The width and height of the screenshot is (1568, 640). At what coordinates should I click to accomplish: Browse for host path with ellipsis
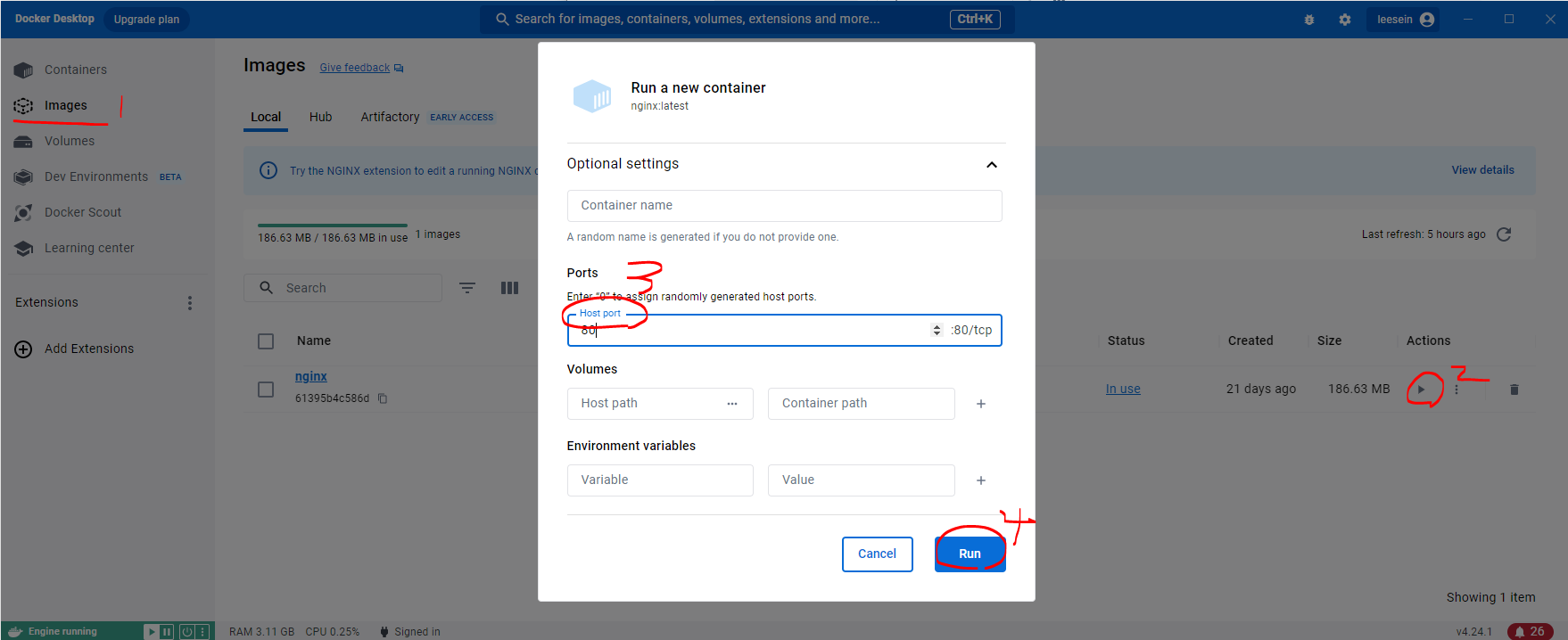pyautogui.click(x=732, y=404)
